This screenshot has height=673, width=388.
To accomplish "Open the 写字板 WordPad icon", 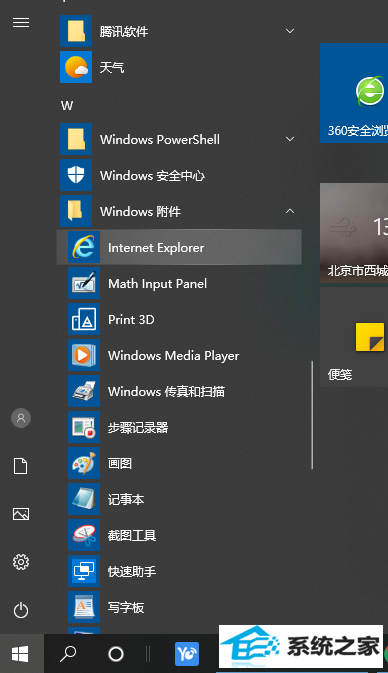I will (84, 608).
